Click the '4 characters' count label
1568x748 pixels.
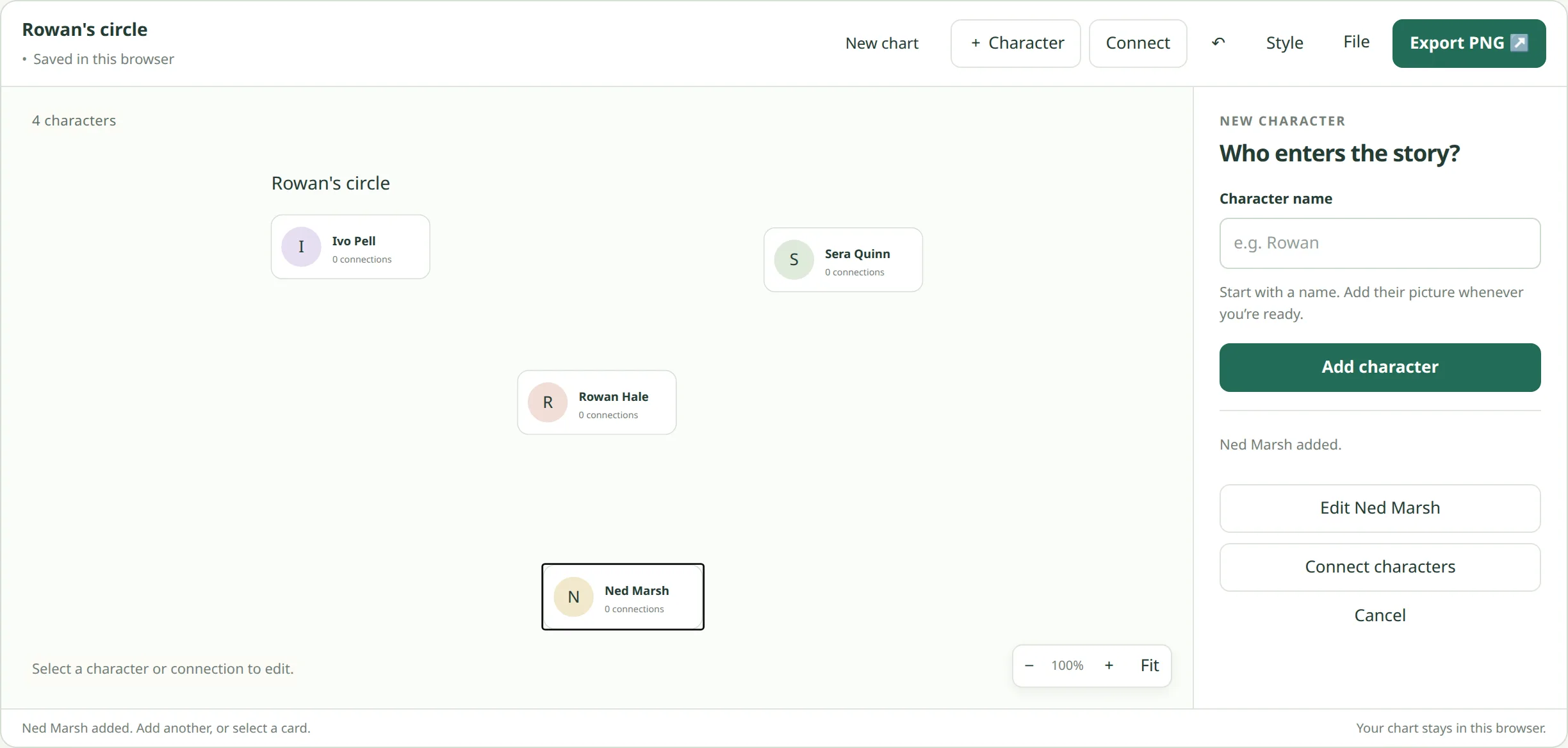[74, 120]
